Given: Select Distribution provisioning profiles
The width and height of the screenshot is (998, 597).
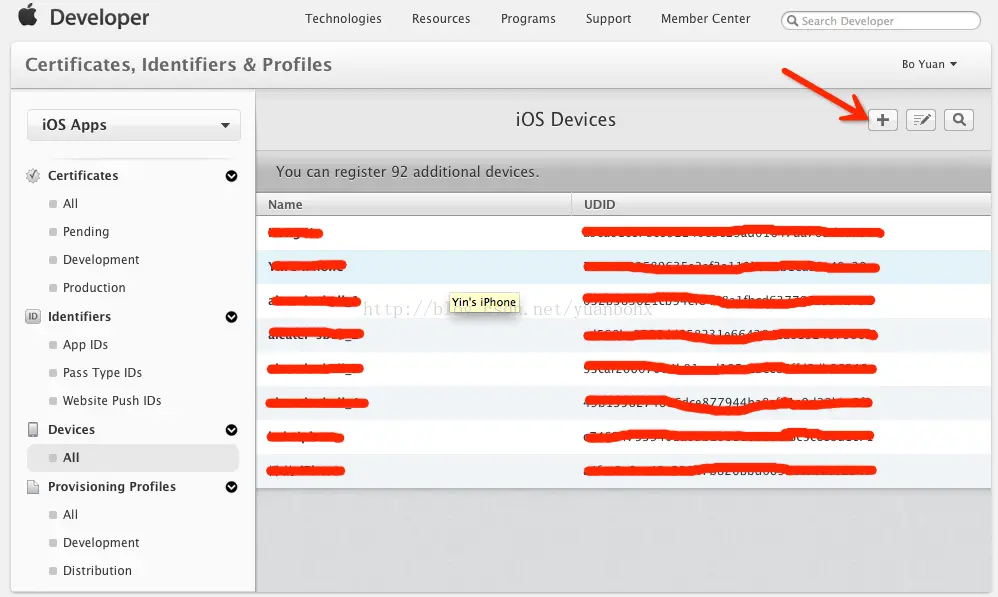Looking at the screenshot, I should 97,571.
